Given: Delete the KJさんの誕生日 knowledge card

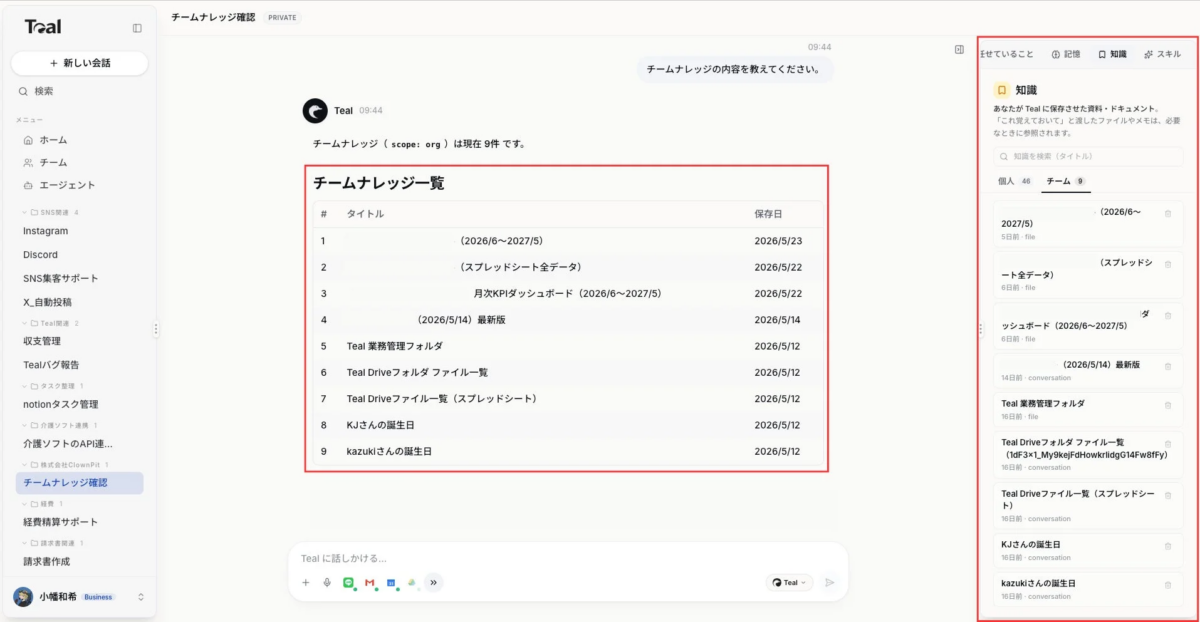Looking at the screenshot, I should [x=1168, y=546].
